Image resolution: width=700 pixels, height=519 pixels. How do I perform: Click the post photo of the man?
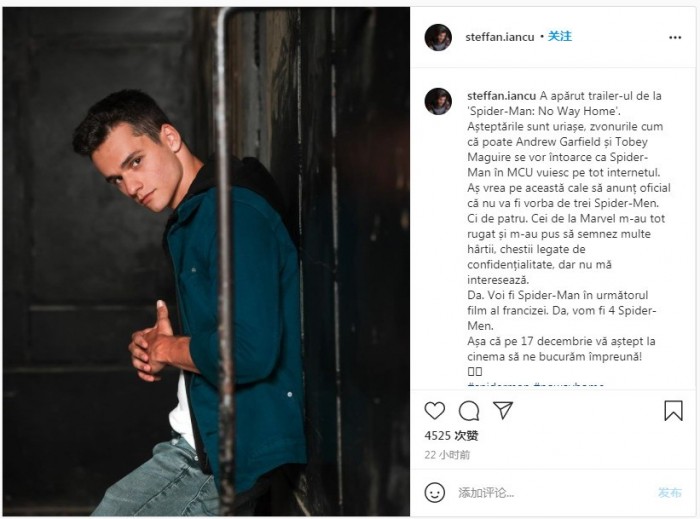207,260
